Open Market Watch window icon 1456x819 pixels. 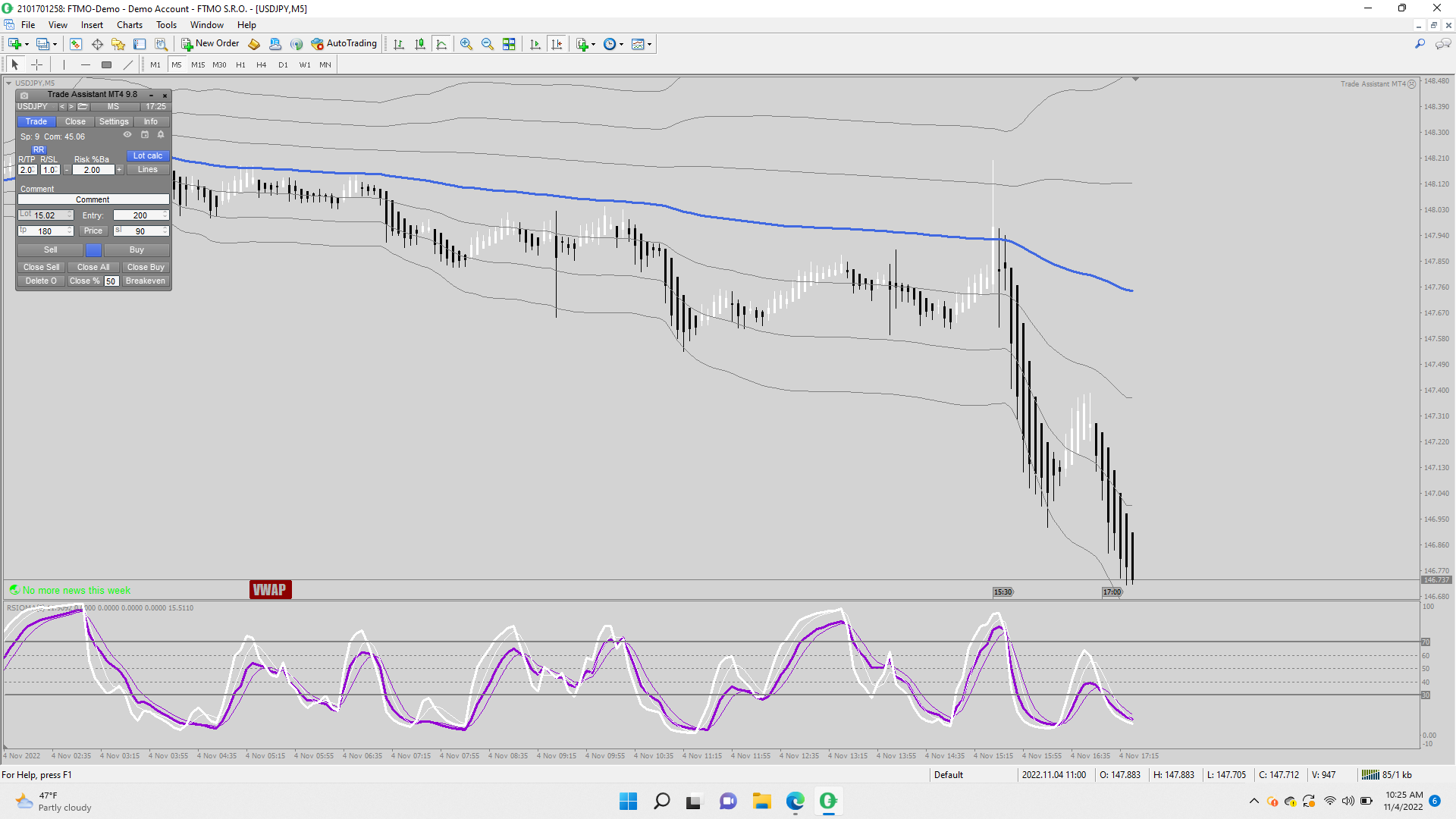click(x=75, y=44)
